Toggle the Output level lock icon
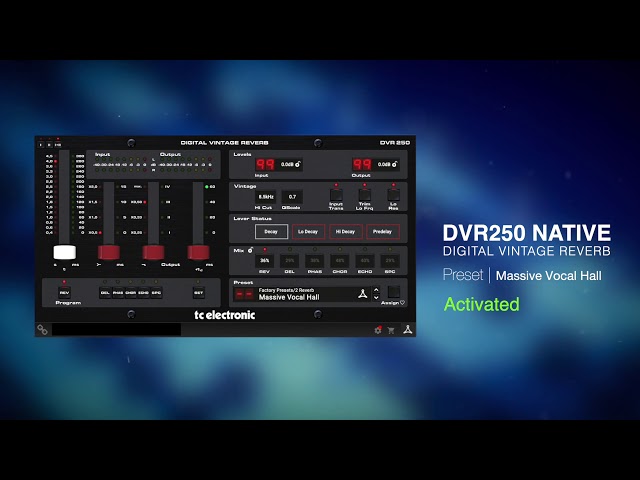The height and width of the screenshot is (480, 640). pos(394,164)
